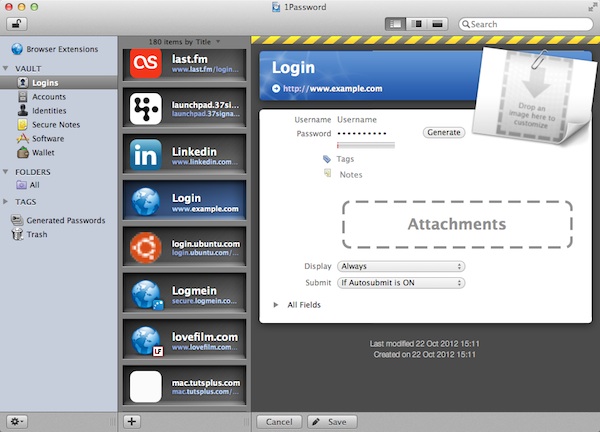Open the sort order header dropdown
Image resolution: width=600 pixels, height=432 pixels.
184,42
